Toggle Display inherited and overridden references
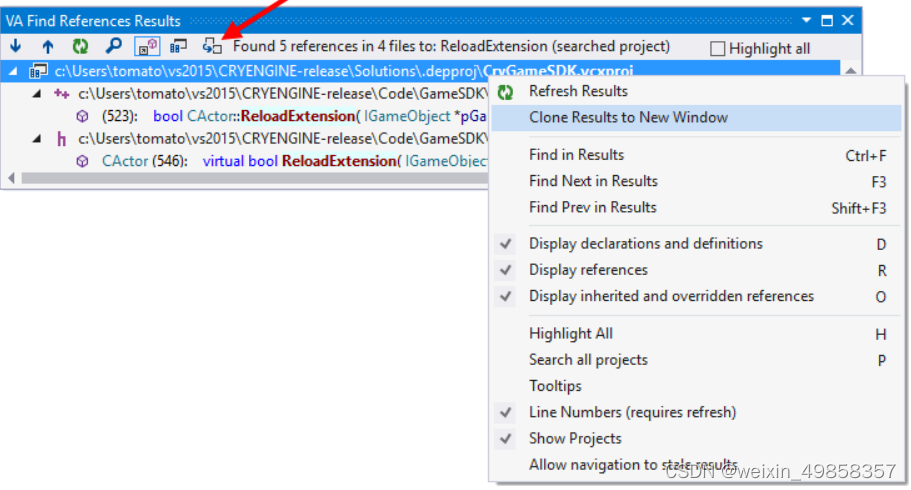The height and width of the screenshot is (490, 911). click(x=696, y=296)
